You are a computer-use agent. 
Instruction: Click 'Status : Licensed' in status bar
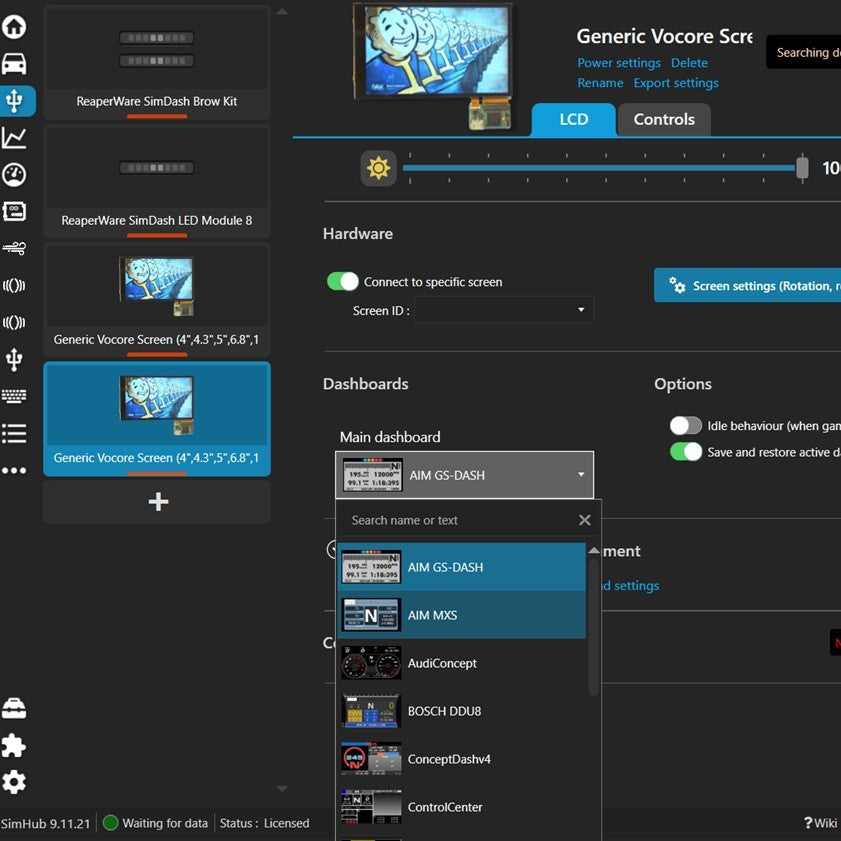[x=264, y=823]
